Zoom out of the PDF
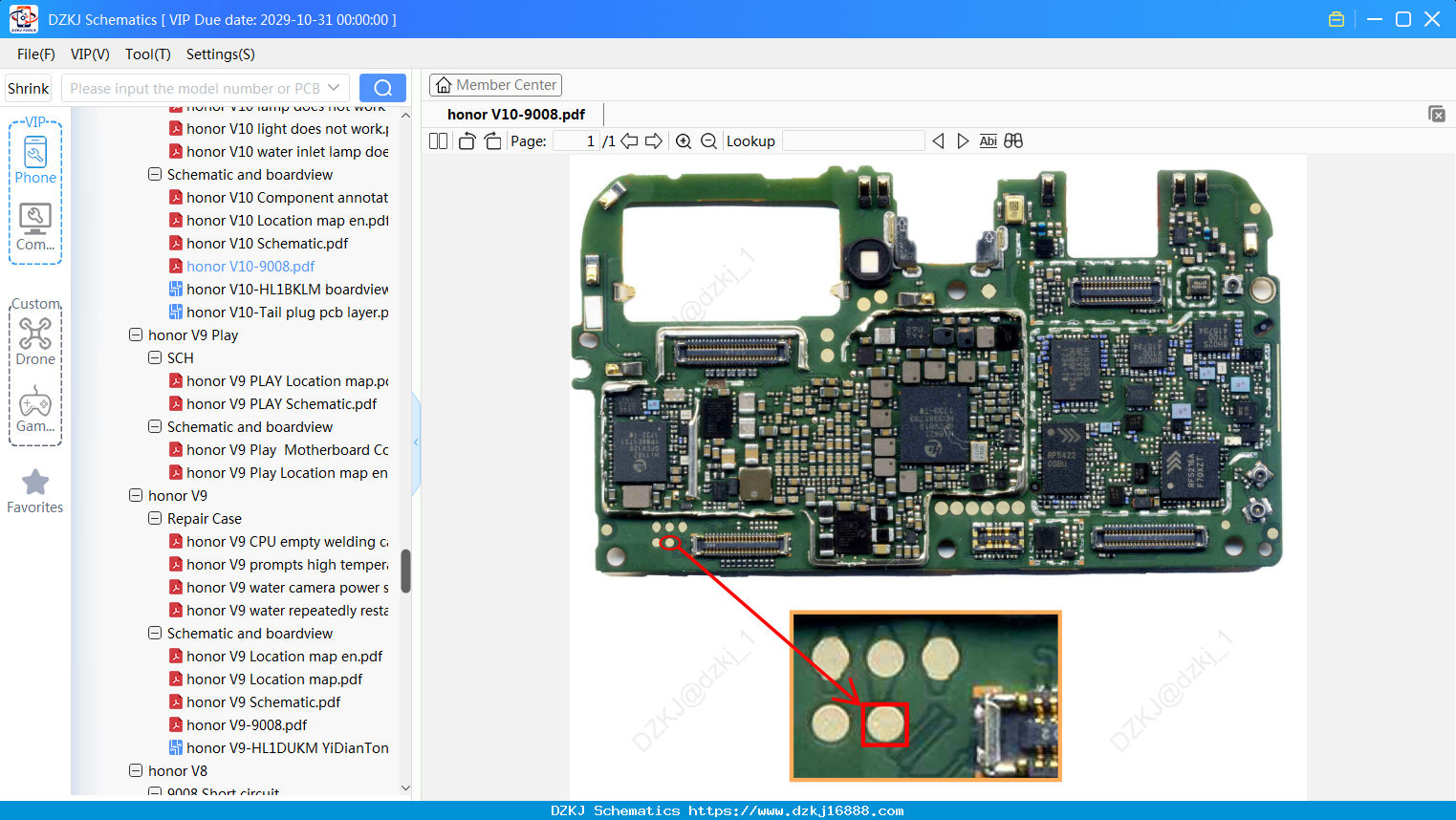Screen dimensions: 1456x820 [x=708, y=141]
